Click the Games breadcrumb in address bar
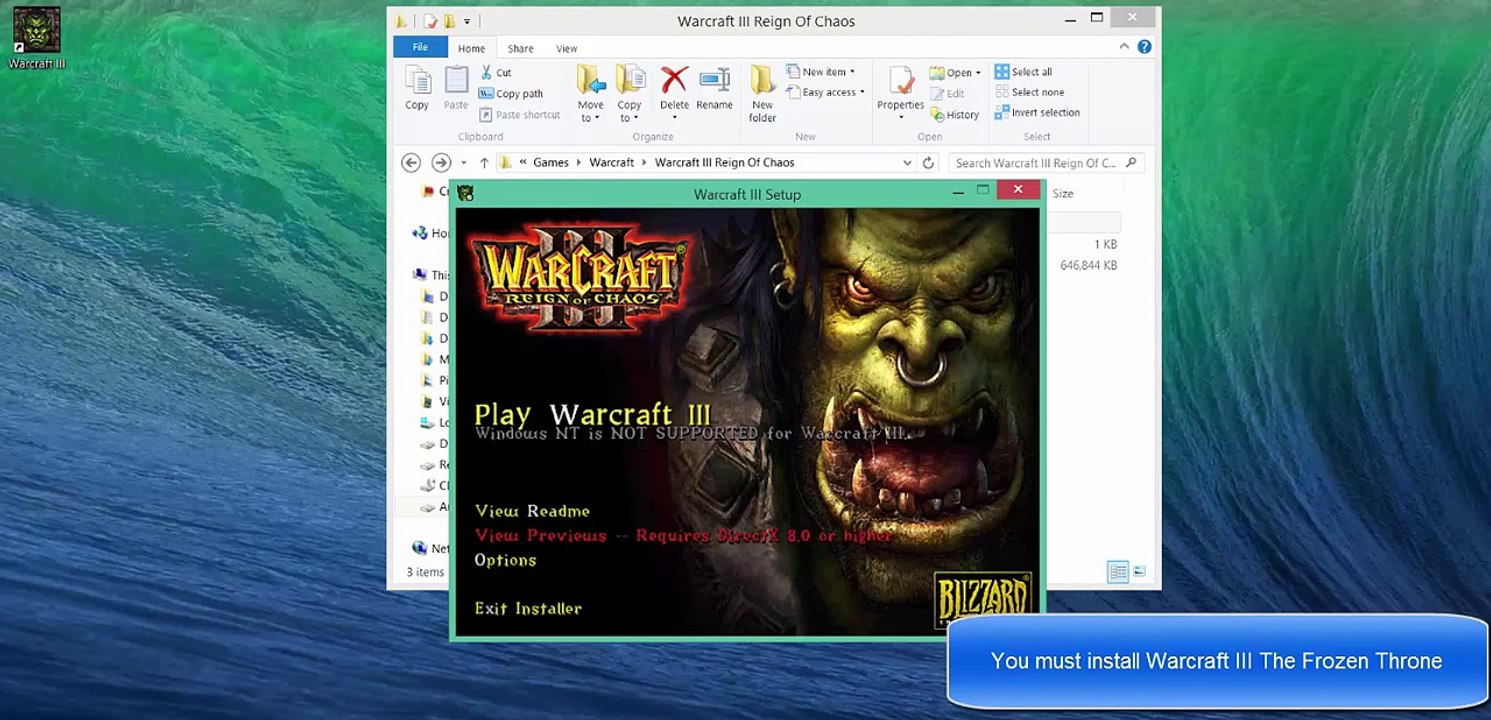 [x=550, y=163]
